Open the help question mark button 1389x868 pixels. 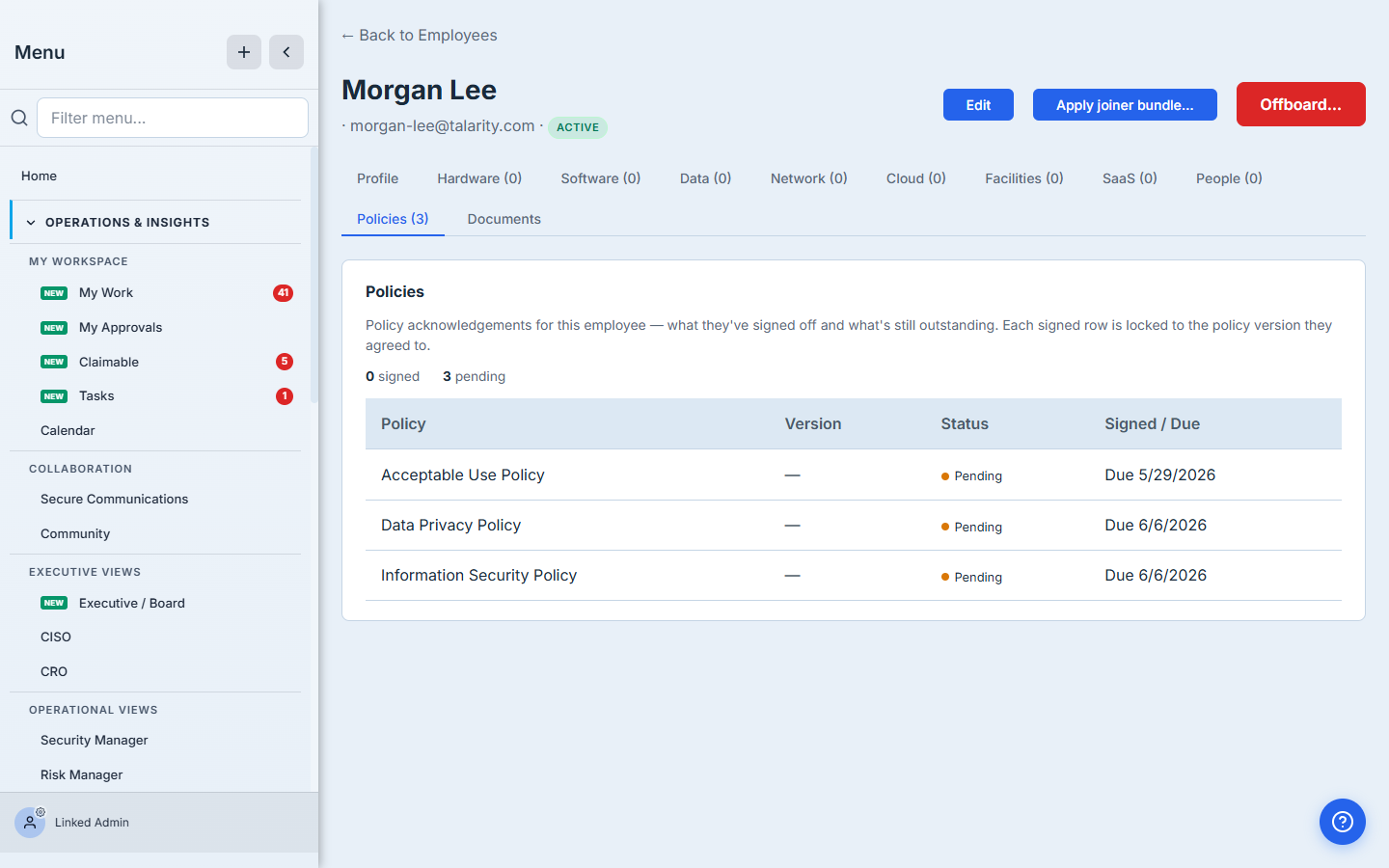[1343, 822]
